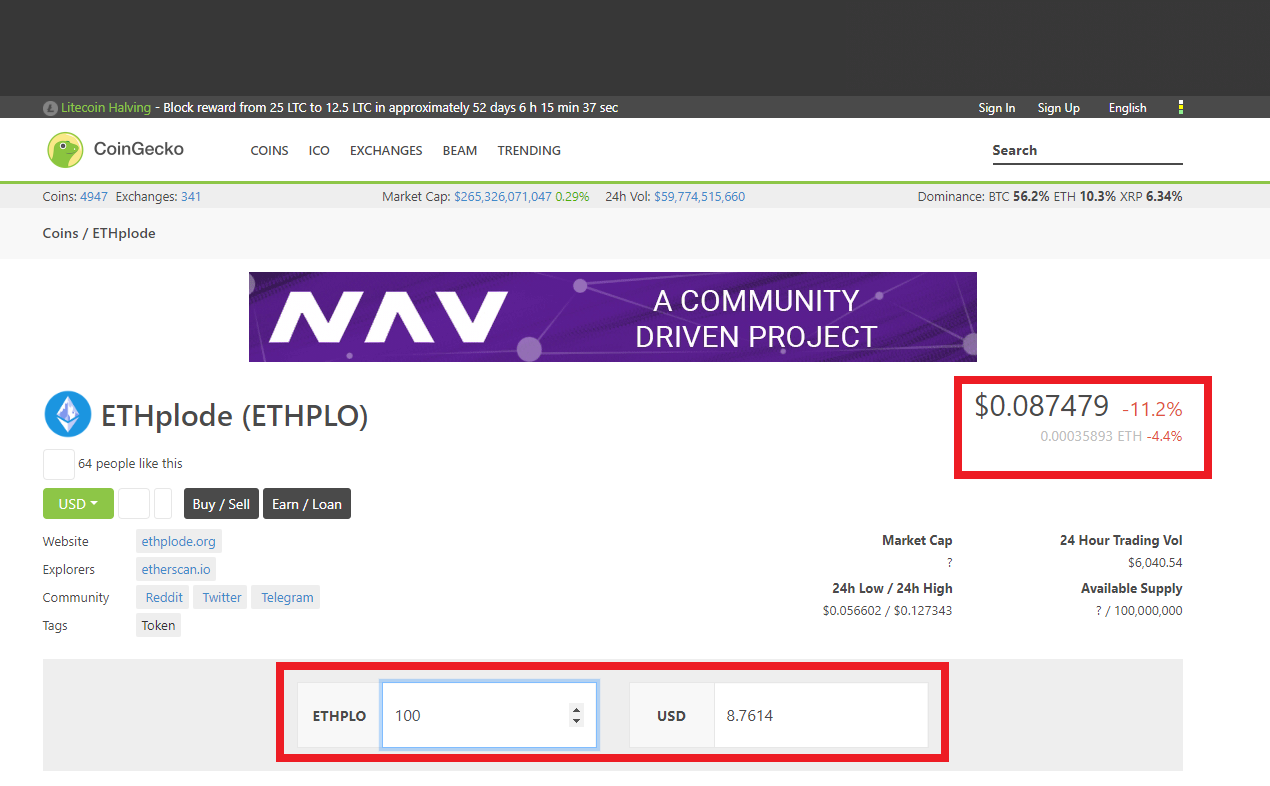Open the TRENDING menu item
The width and height of the screenshot is (1270, 786).
[x=529, y=151]
